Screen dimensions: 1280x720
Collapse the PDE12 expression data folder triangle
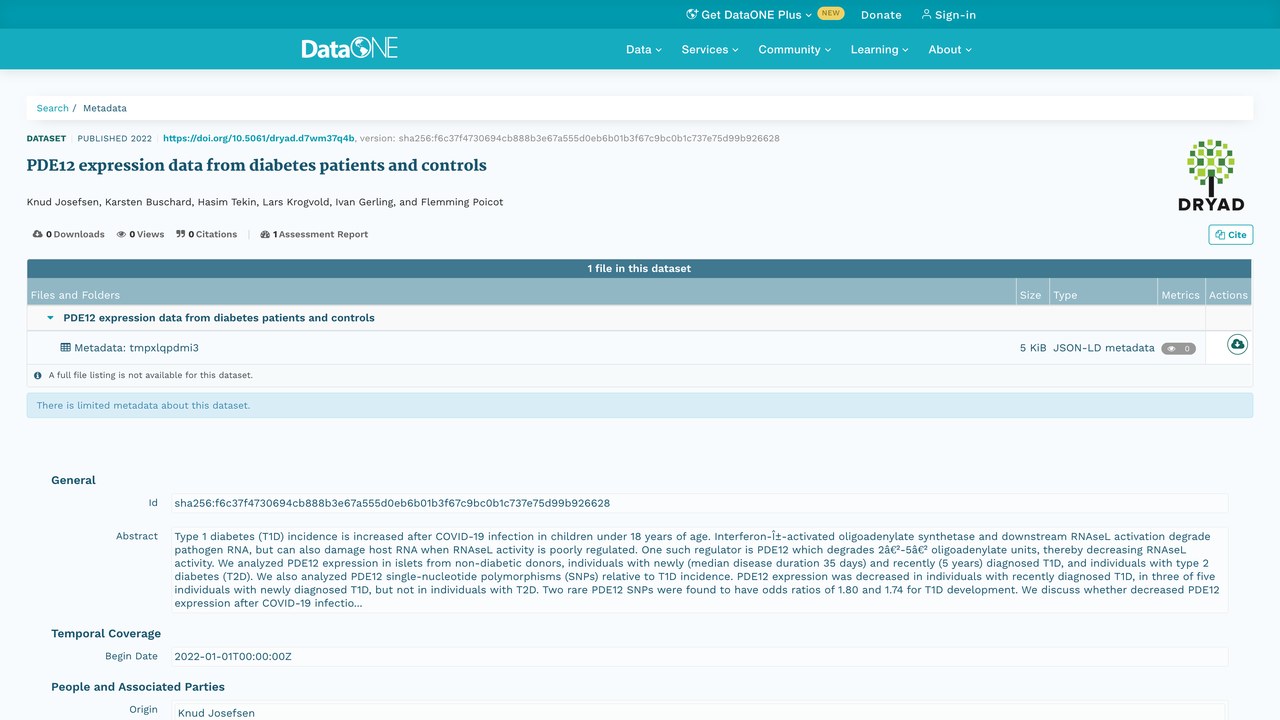(x=50, y=318)
